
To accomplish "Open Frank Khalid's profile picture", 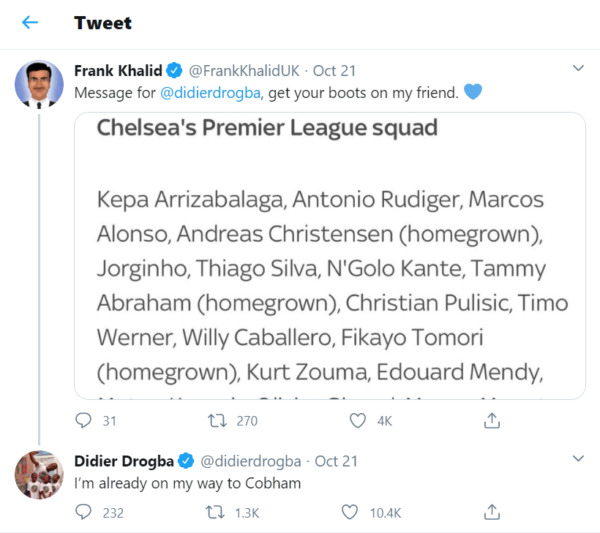I will click(39, 84).
